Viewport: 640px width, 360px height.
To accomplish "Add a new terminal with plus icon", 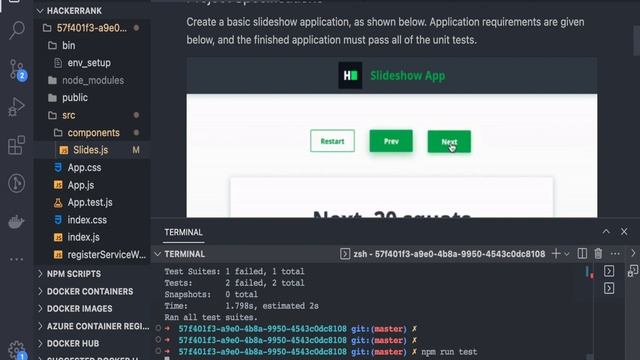I will click(x=556, y=253).
